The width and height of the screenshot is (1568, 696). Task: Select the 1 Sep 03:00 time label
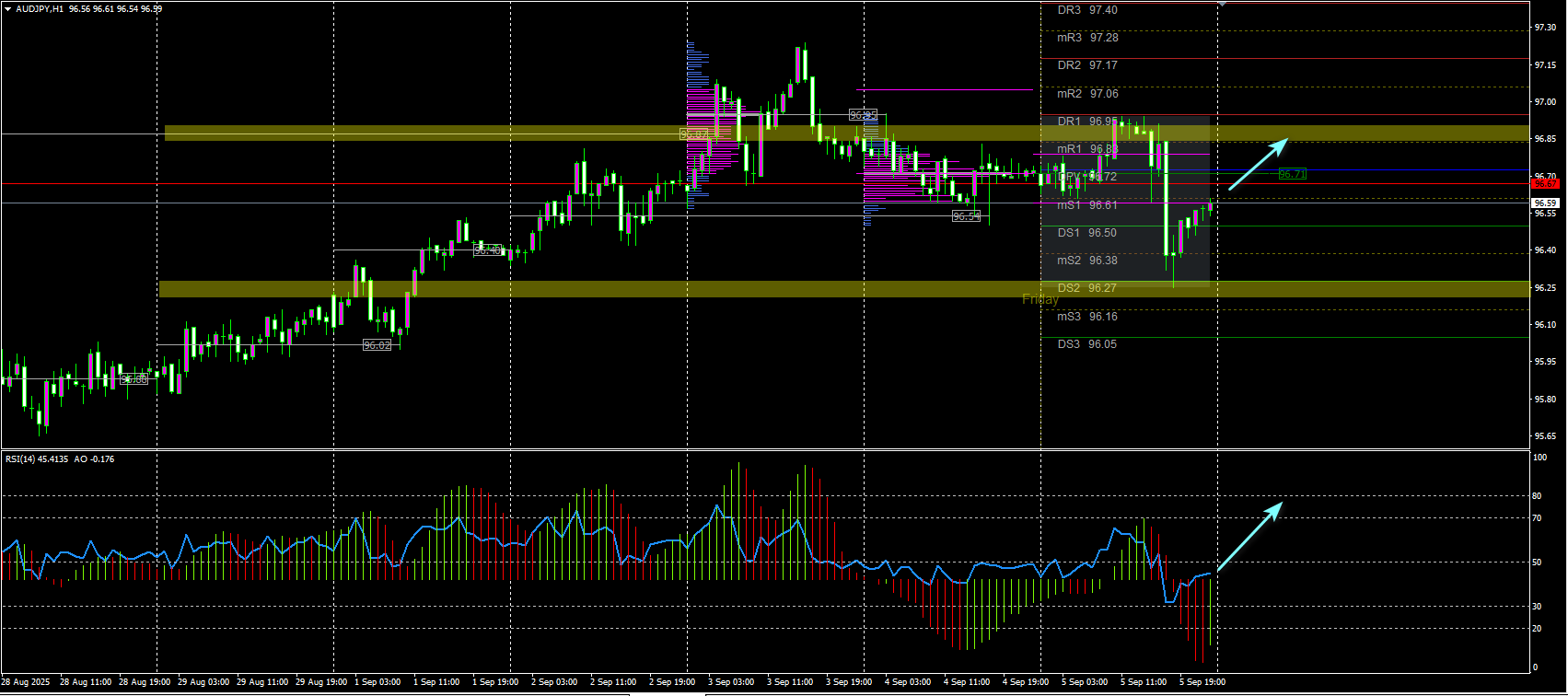tap(377, 682)
